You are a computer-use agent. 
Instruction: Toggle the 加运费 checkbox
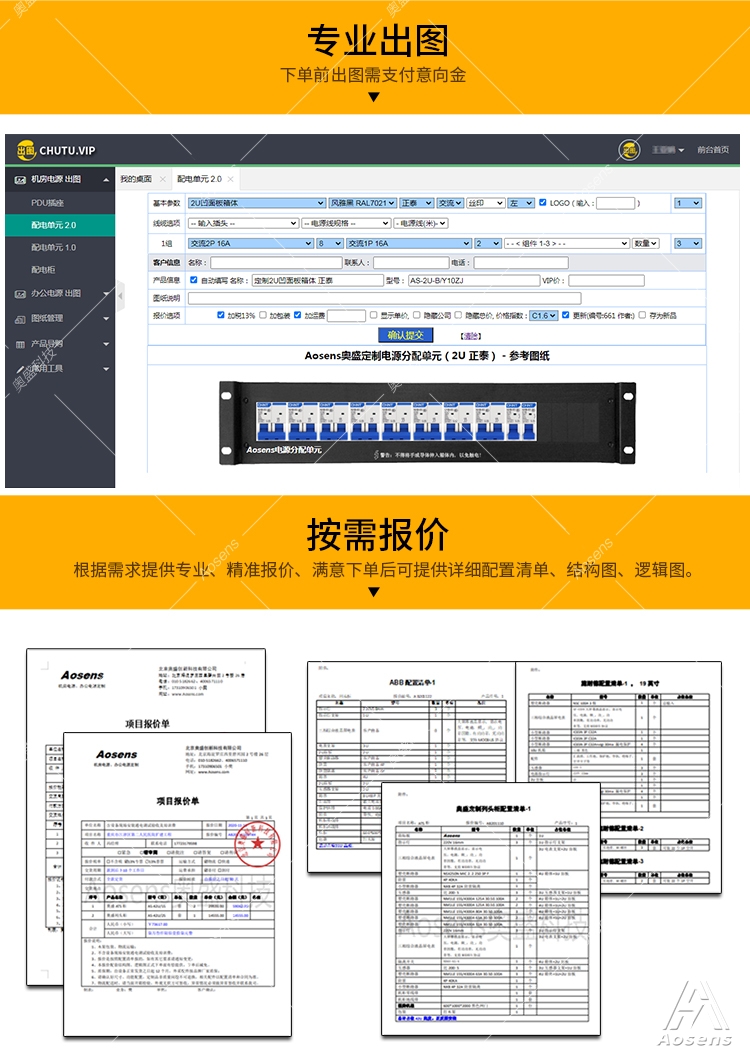click(297, 315)
